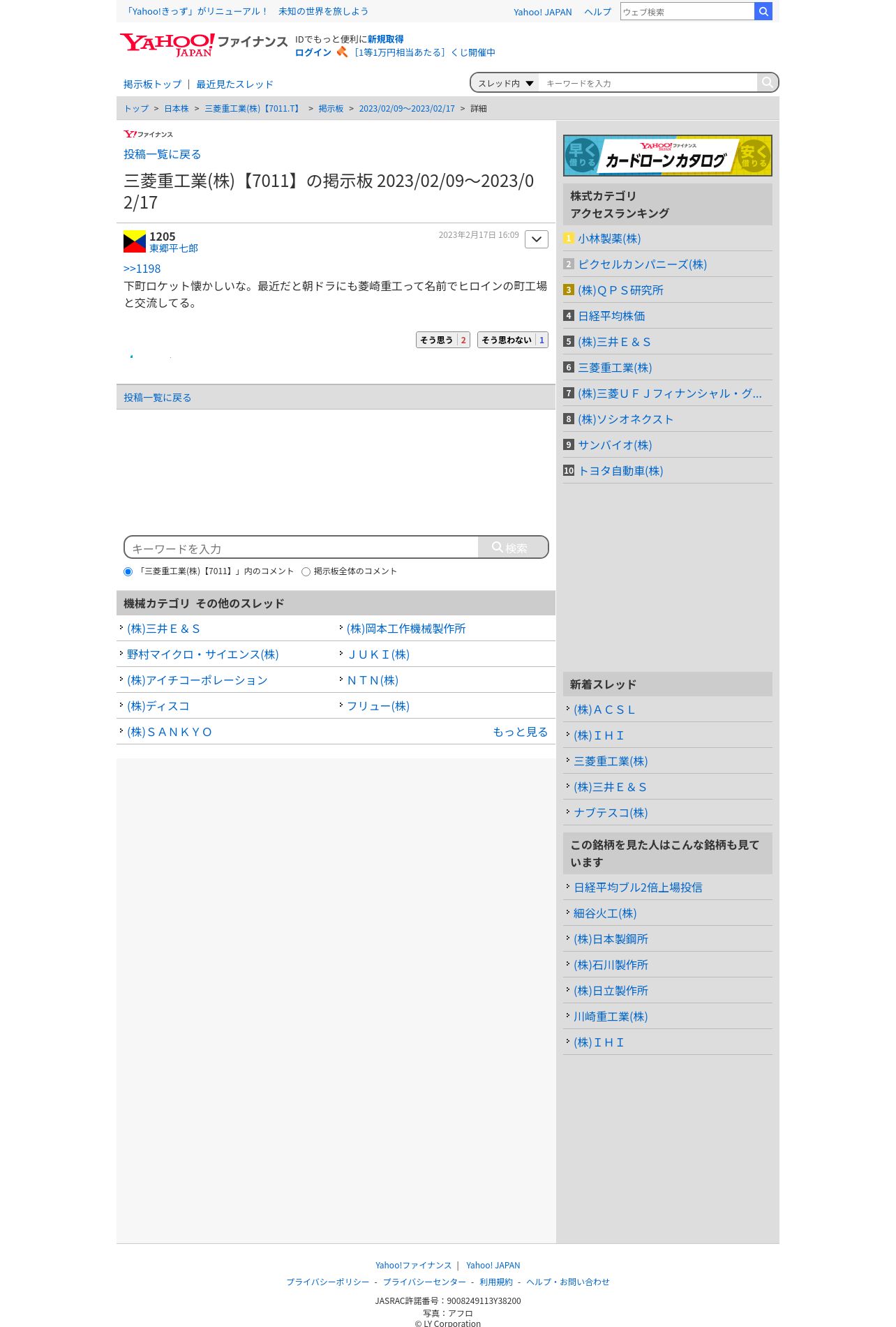Image resolution: width=896 pixels, height=1327 pixels.
Task: Open rank 7 三菱ＵＦＪフィナンシャル link
Action: tap(670, 393)
